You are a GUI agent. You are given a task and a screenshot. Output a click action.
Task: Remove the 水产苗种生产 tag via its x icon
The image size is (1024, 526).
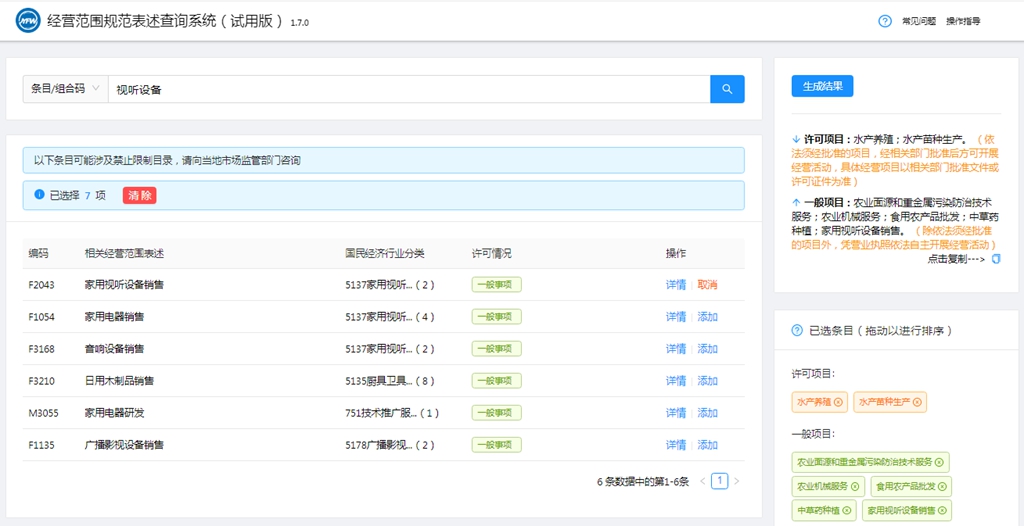(x=919, y=402)
